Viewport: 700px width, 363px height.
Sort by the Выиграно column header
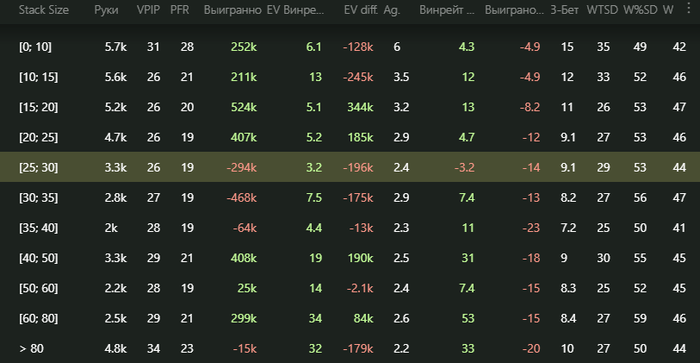[514, 10]
